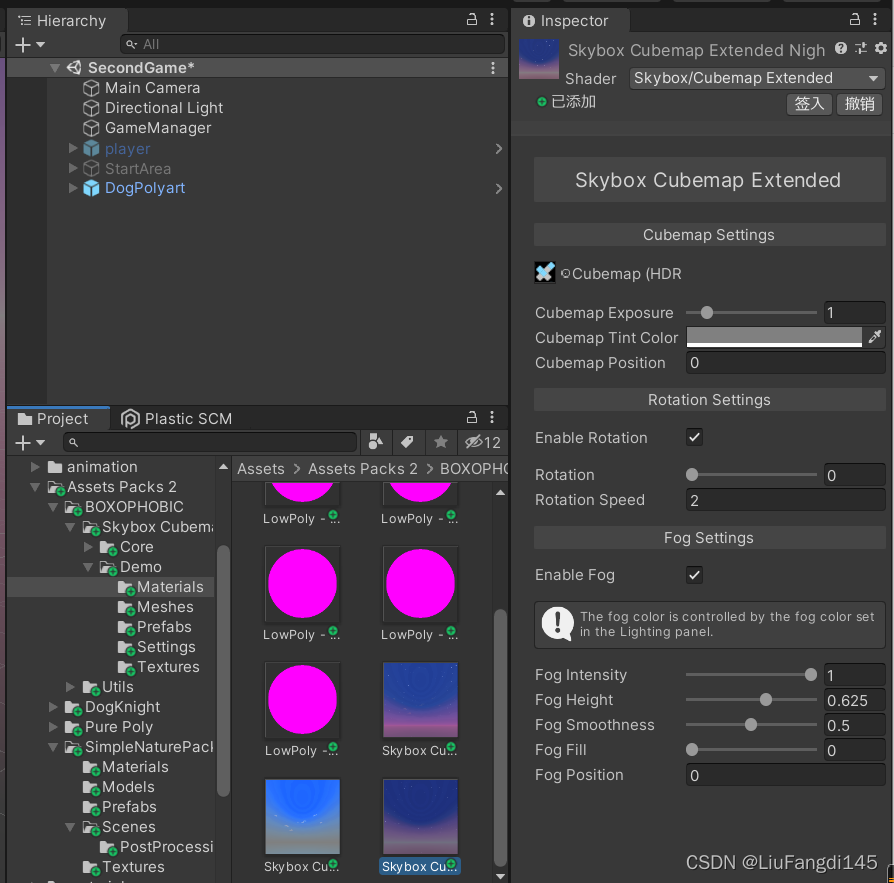The image size is (894, 883).
Task: Open search by label filter
Action: (407, 442)
